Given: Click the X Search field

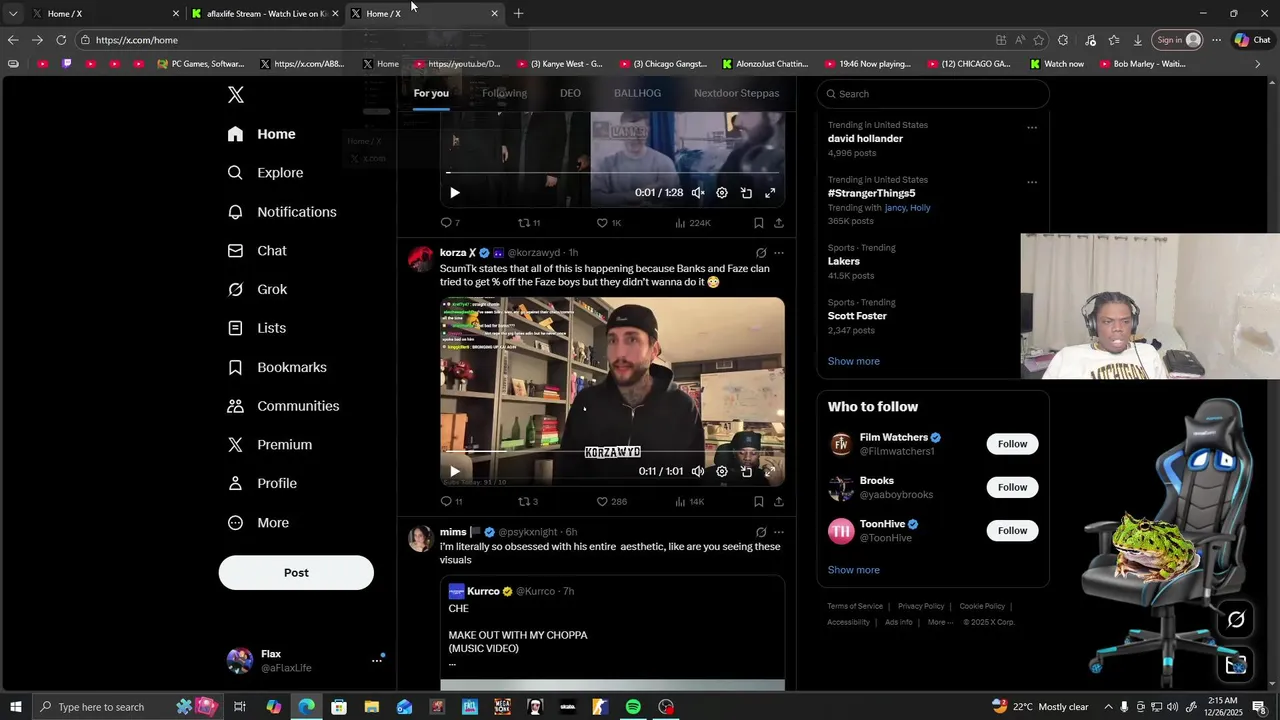Looking at the screenshot, I should coord(933,94).
